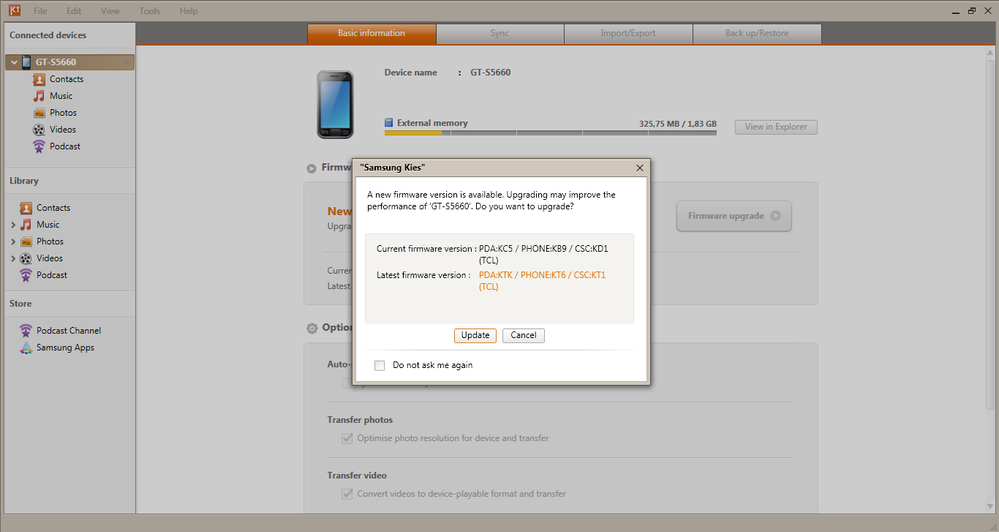The width and height of the screenshot is (999, 532).
Task: Click the main panel vertical scrollbar
Action: pyautogui.click(x=990, y=233)
